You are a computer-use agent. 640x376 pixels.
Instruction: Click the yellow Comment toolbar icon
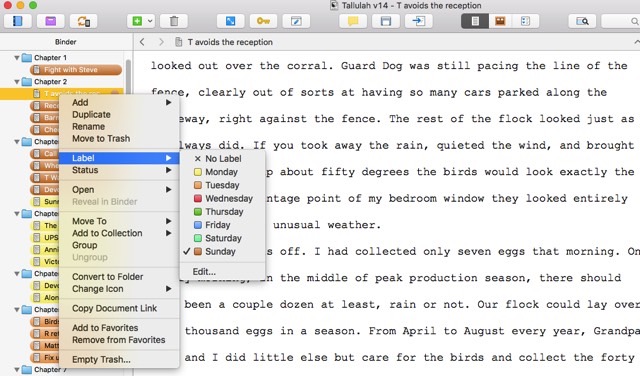coord(353,21)
